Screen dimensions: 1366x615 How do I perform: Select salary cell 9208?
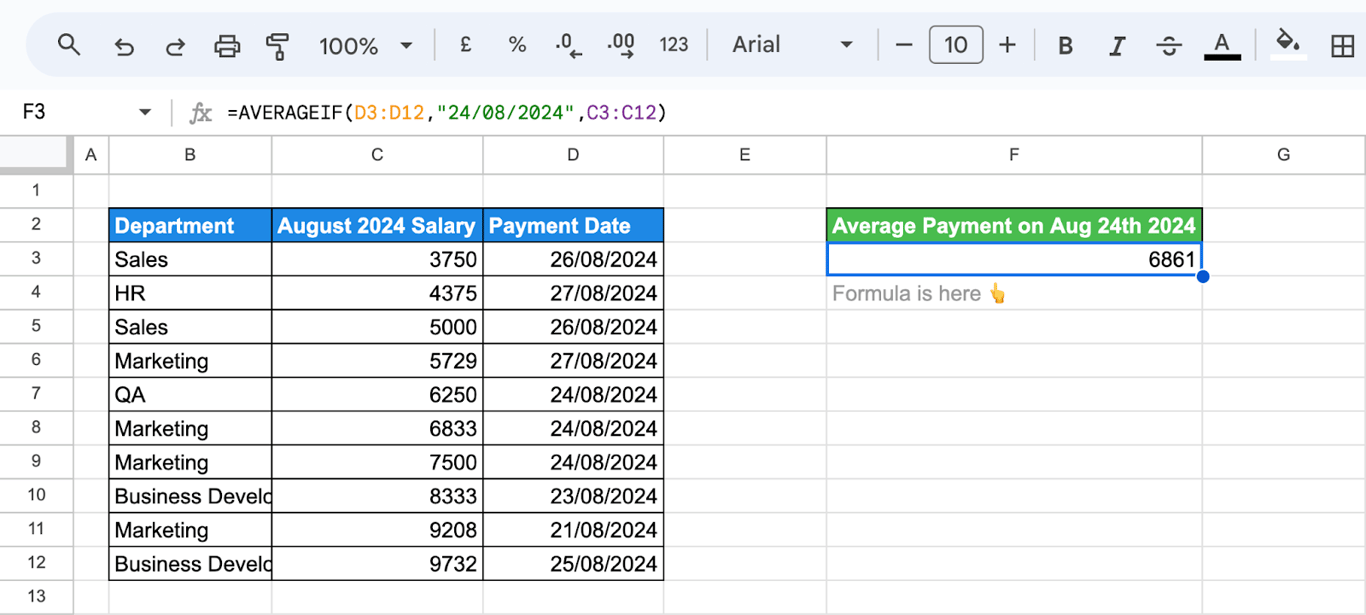point(377,530)
